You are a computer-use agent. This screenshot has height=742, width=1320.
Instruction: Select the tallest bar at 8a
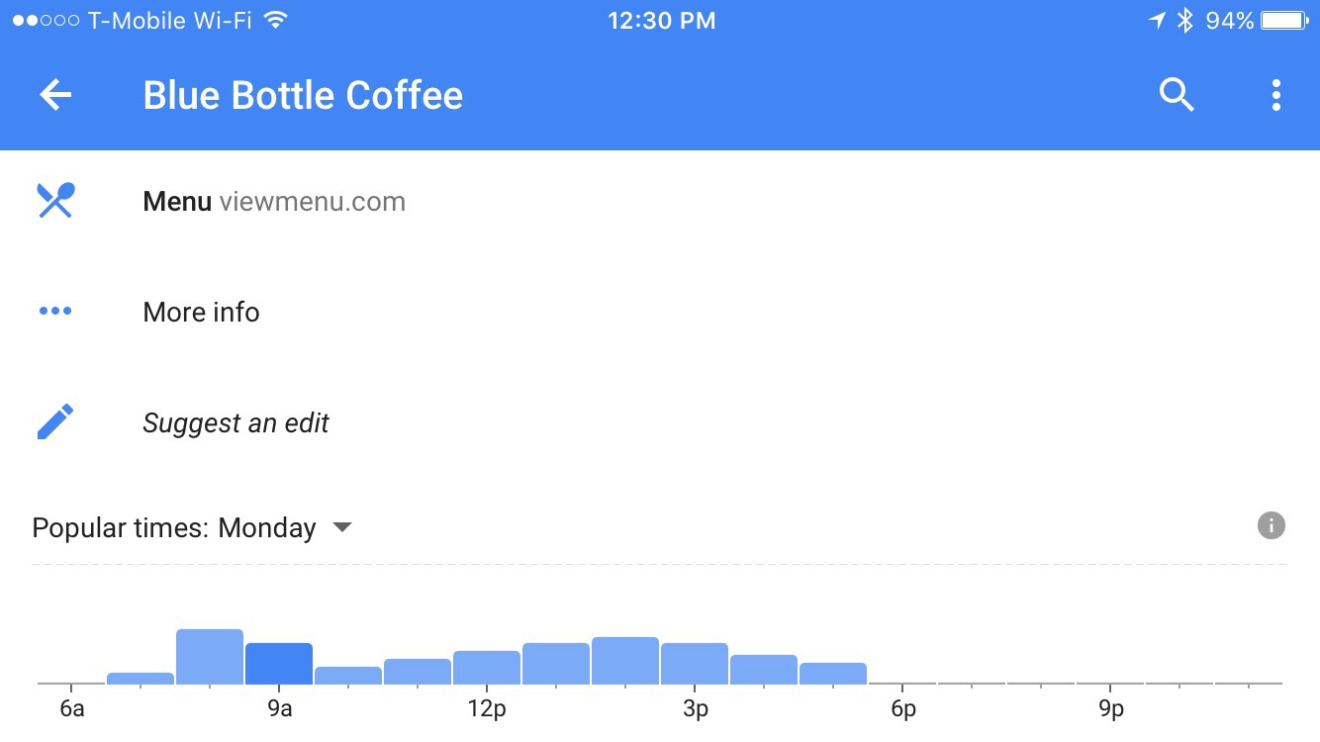pos(210,656)
